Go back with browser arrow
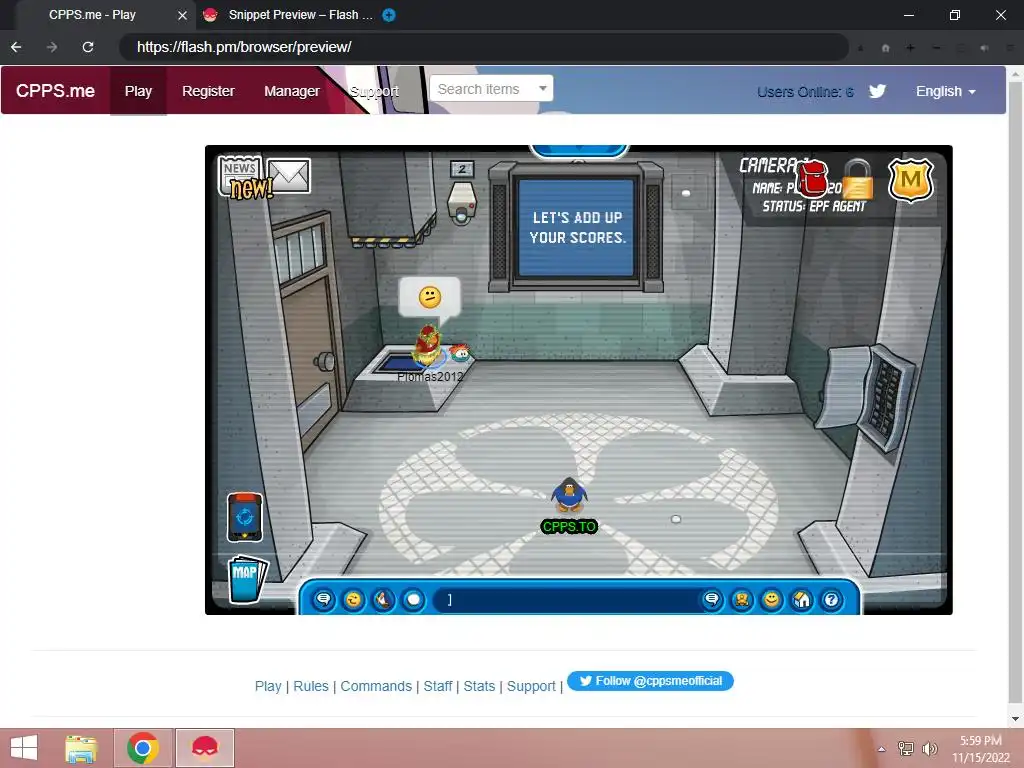 16,47
